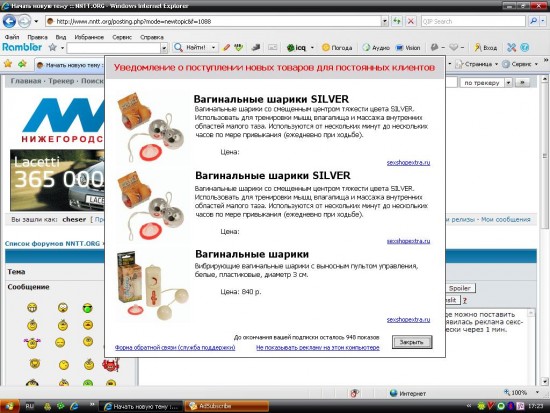Click the Vision toolbar icon
The image size is (550, 413).
[408, 47]
